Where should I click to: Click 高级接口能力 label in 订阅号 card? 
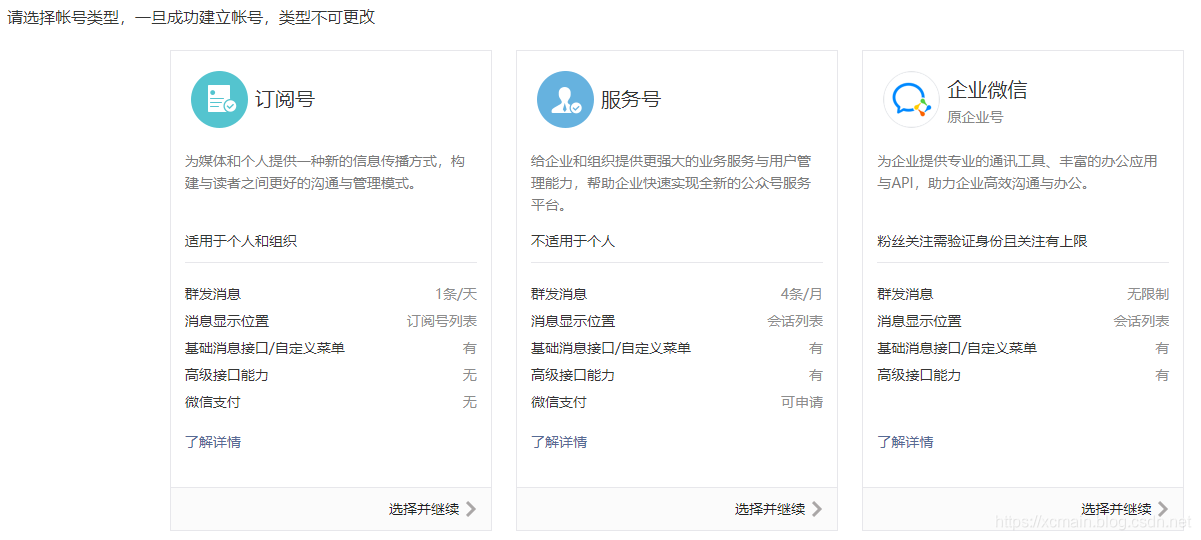click(x=227, y=375)
